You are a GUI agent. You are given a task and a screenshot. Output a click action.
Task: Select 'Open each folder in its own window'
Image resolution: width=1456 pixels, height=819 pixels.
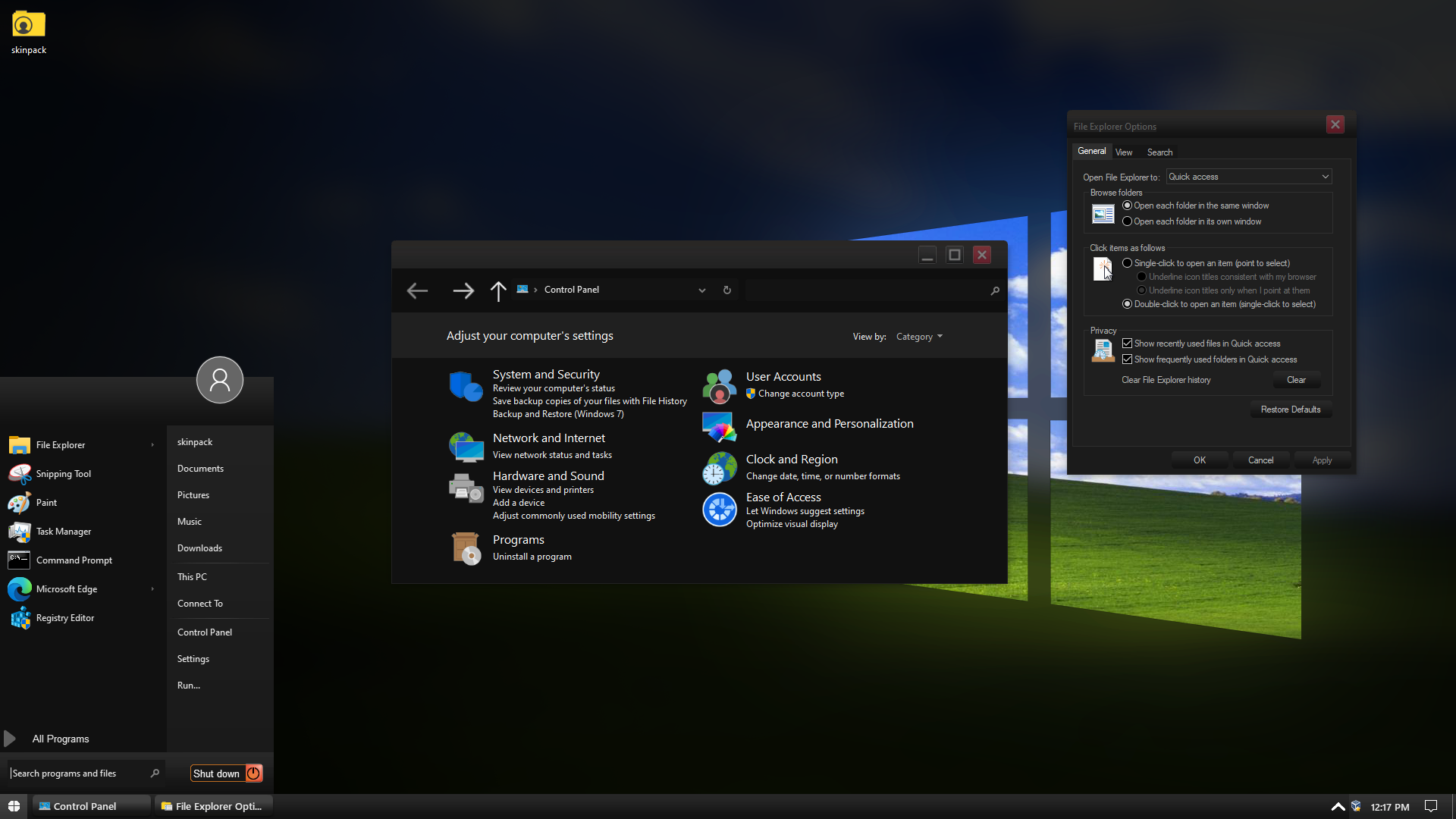pyautogui.click(x=1127, y=221)
